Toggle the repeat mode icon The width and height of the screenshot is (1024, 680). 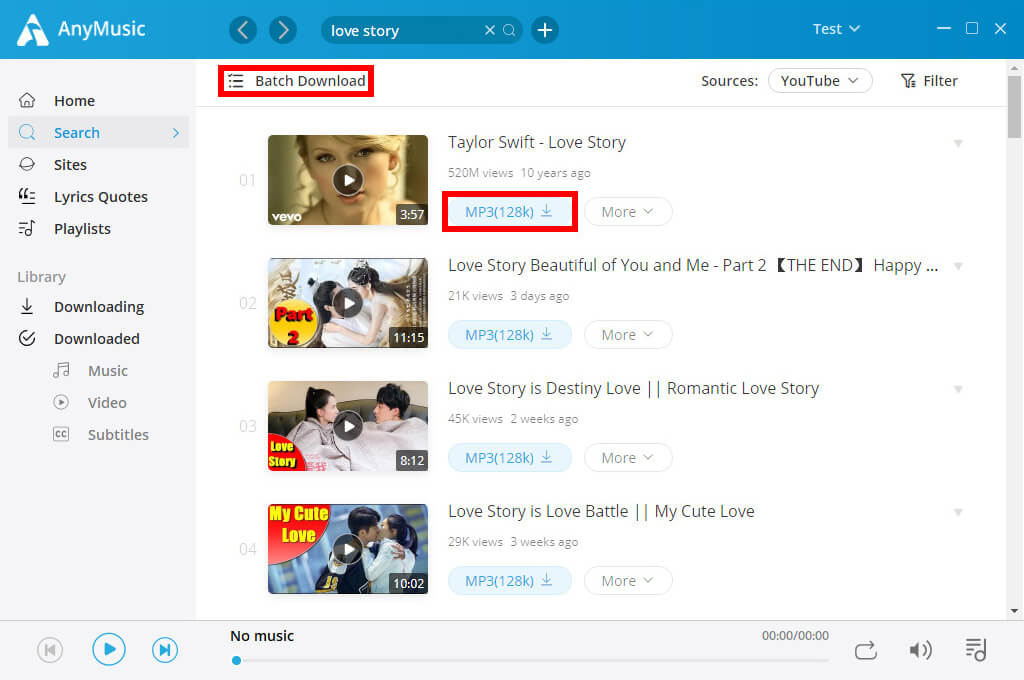pyautogui.click(x=866, y=651)
